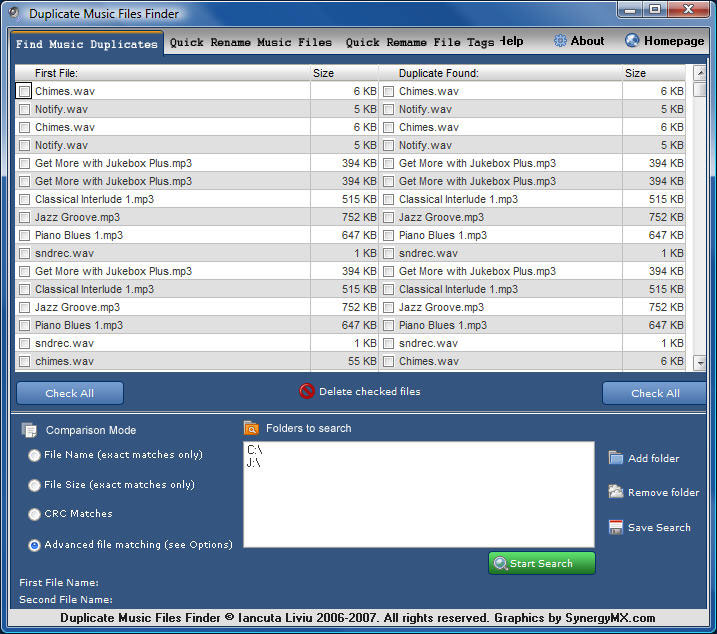This screenshot has height=634, width=717.
Task: Click the last duplicate sndrec.wav name
Action: (428, 344)
